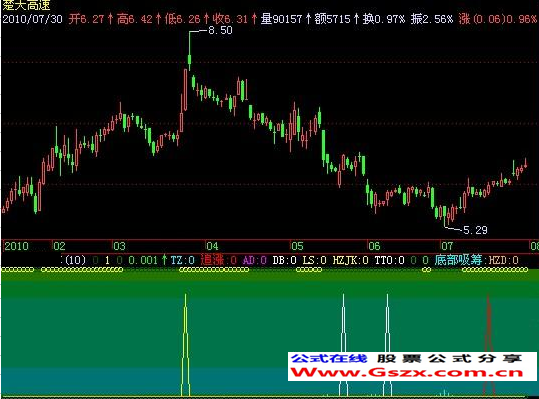Click the yellow signal spike in indicator panel
This screenshot has height=399, width=539.
click(x=186, y=345)
